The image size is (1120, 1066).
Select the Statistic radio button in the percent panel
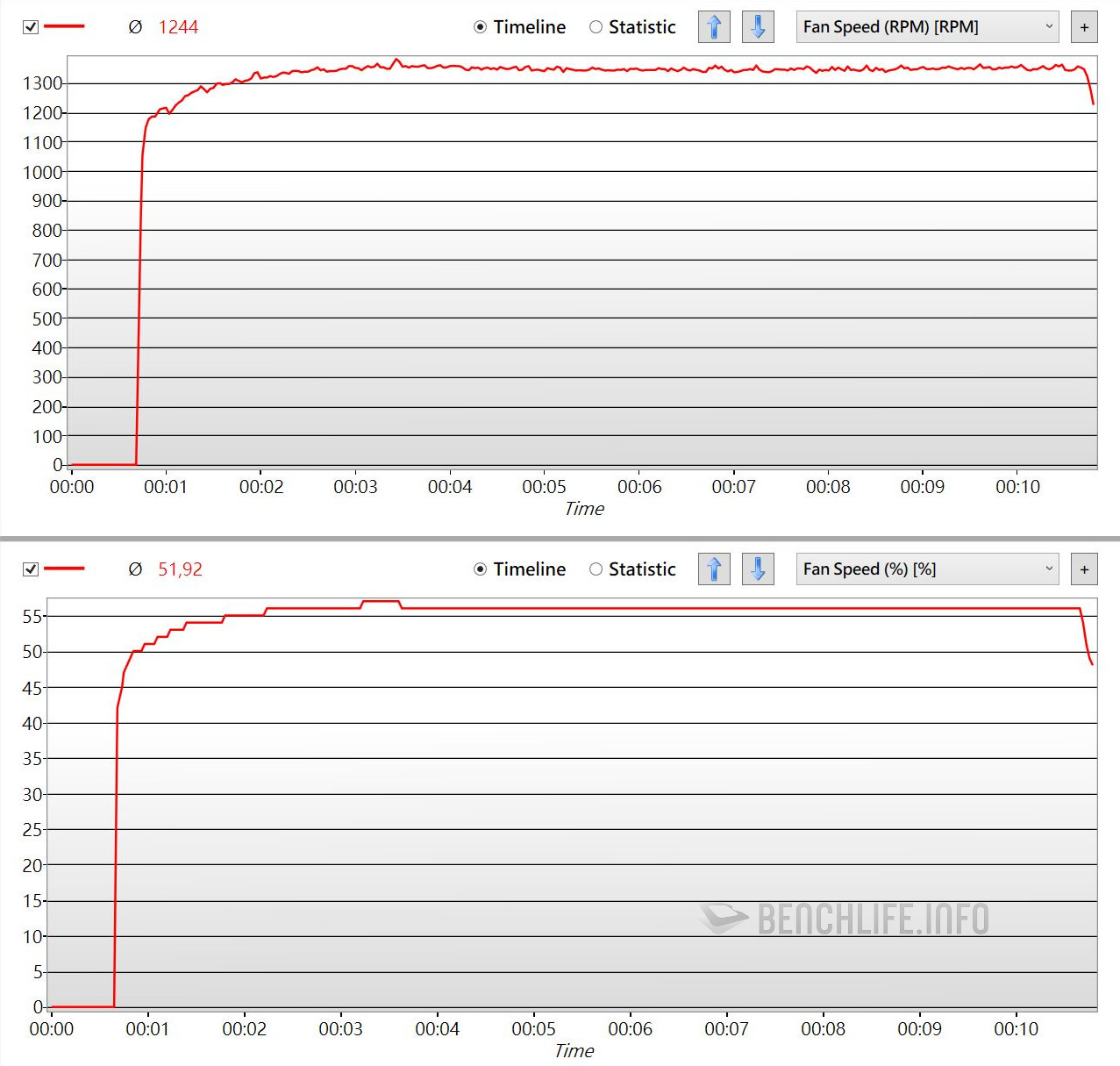click(x=596, y=569)
